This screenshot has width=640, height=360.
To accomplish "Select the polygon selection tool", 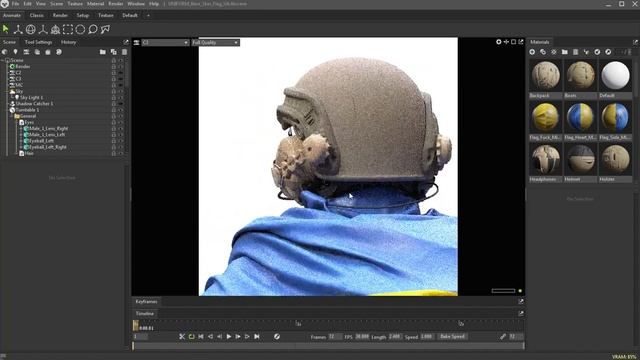I will 105,29.
